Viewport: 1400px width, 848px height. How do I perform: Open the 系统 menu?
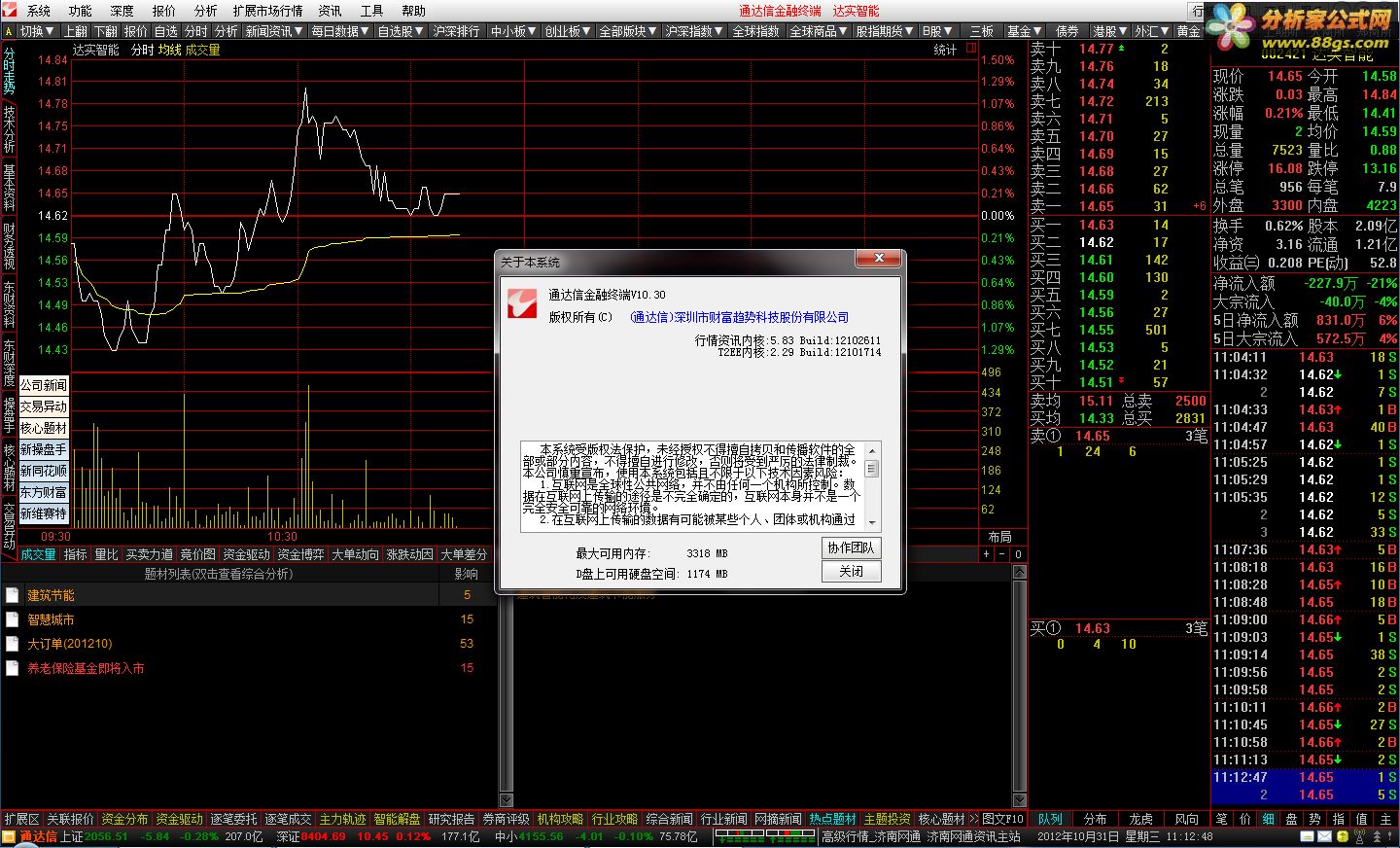coord(38,11)
